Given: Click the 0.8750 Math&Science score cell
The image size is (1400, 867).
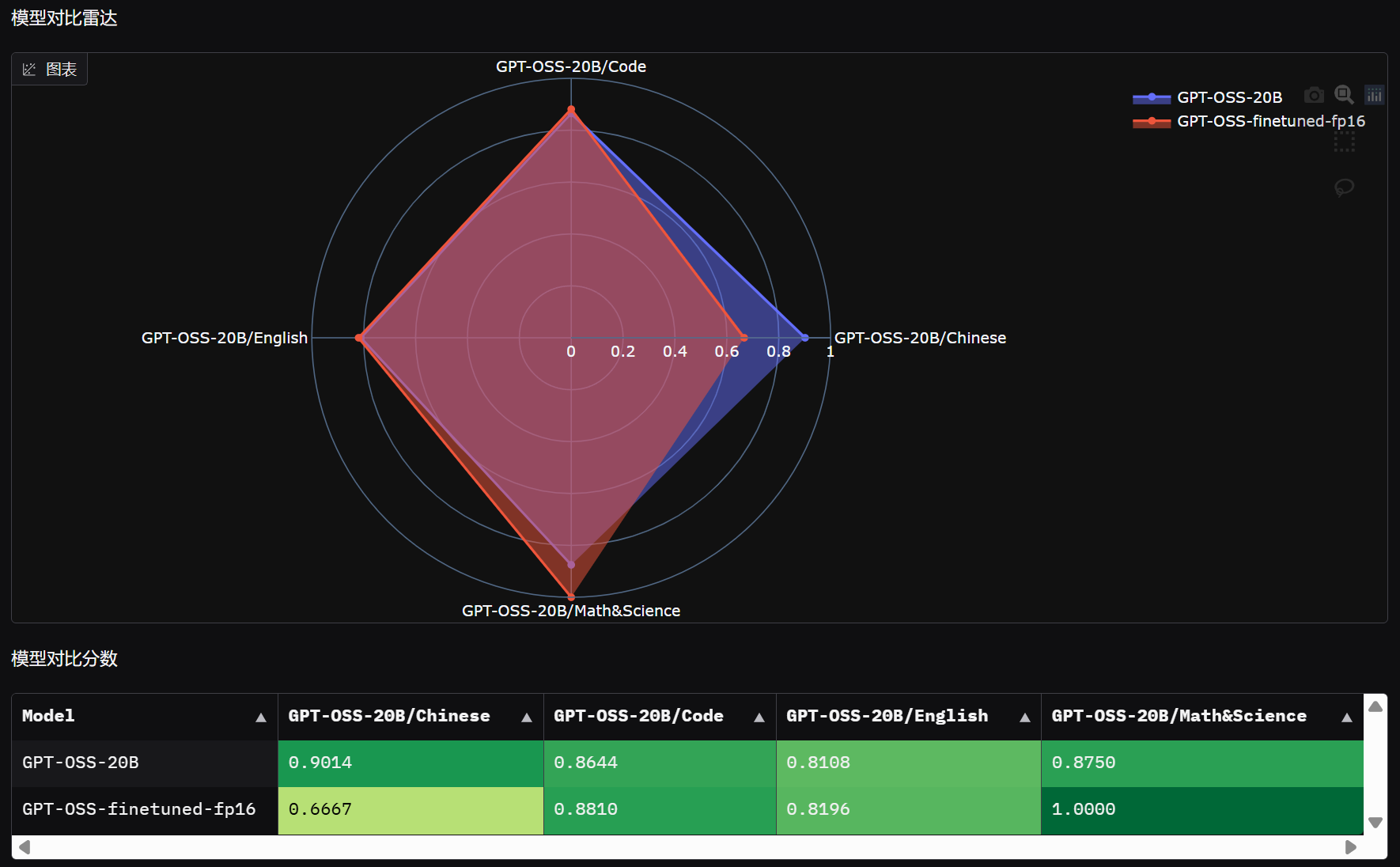Looking at the screenshot, I should [1202, 763].
